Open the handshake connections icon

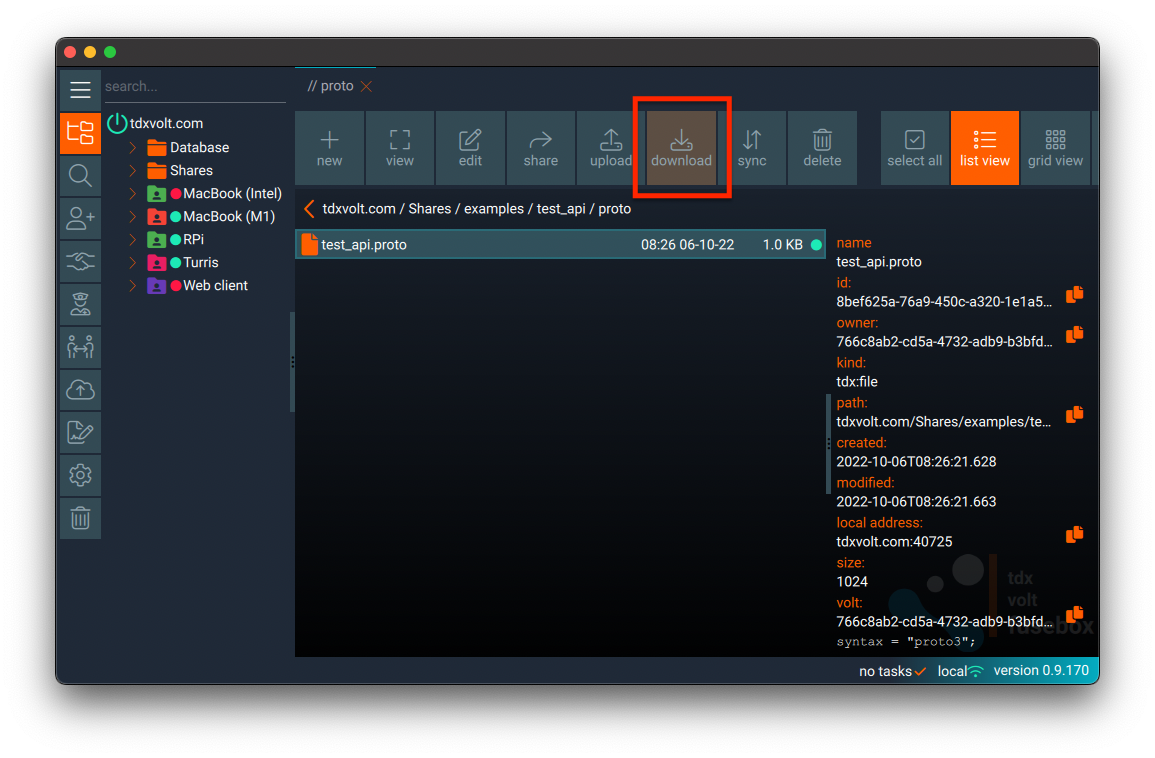point(80,262)
